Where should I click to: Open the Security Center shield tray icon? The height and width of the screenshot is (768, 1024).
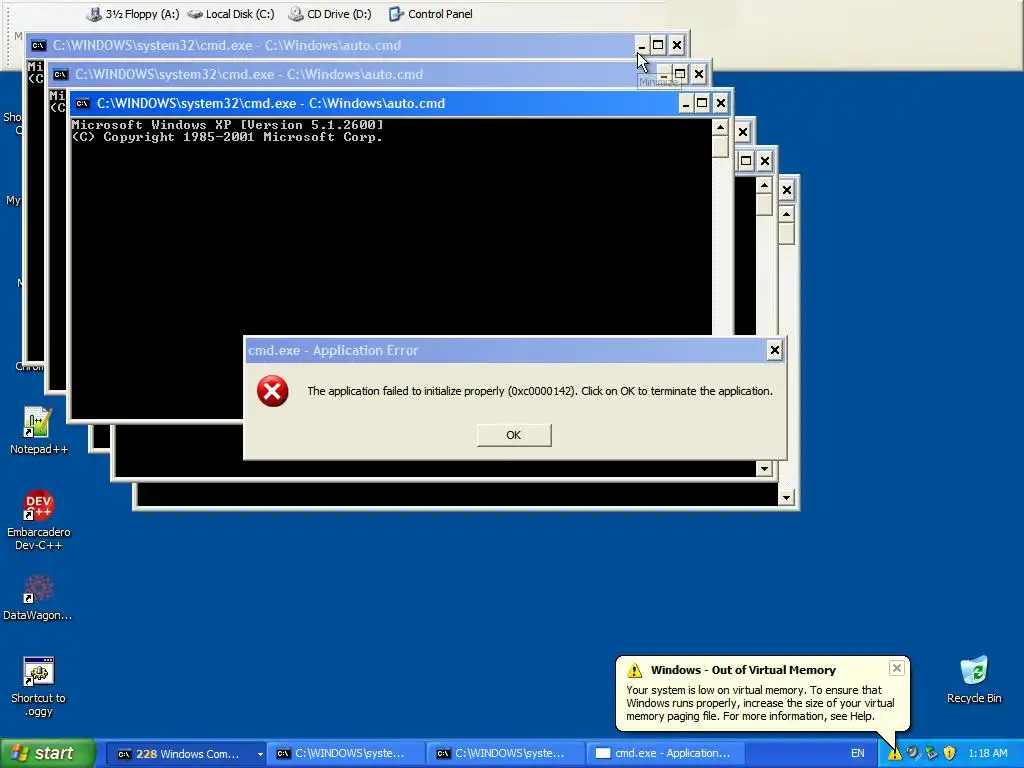(949, 753)
